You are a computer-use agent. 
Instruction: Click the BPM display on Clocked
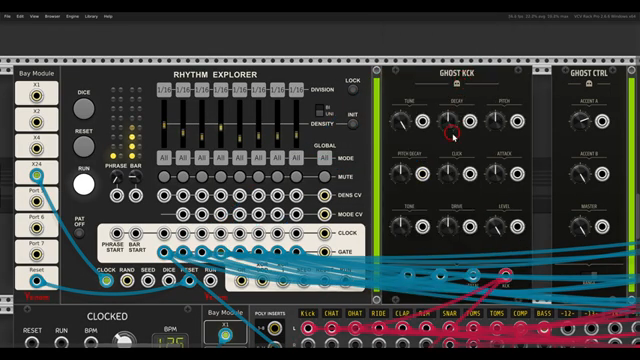coord(170,342)
